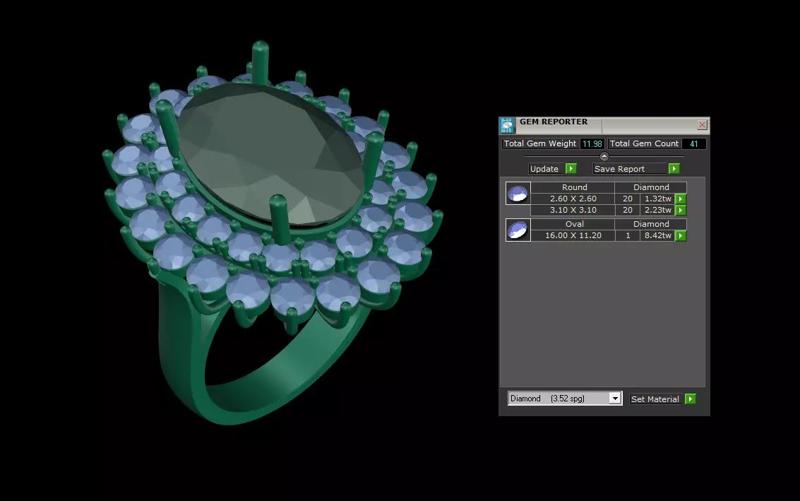
Task: Click the Total Gem Weight value 11.98
Action: point(592,144)
